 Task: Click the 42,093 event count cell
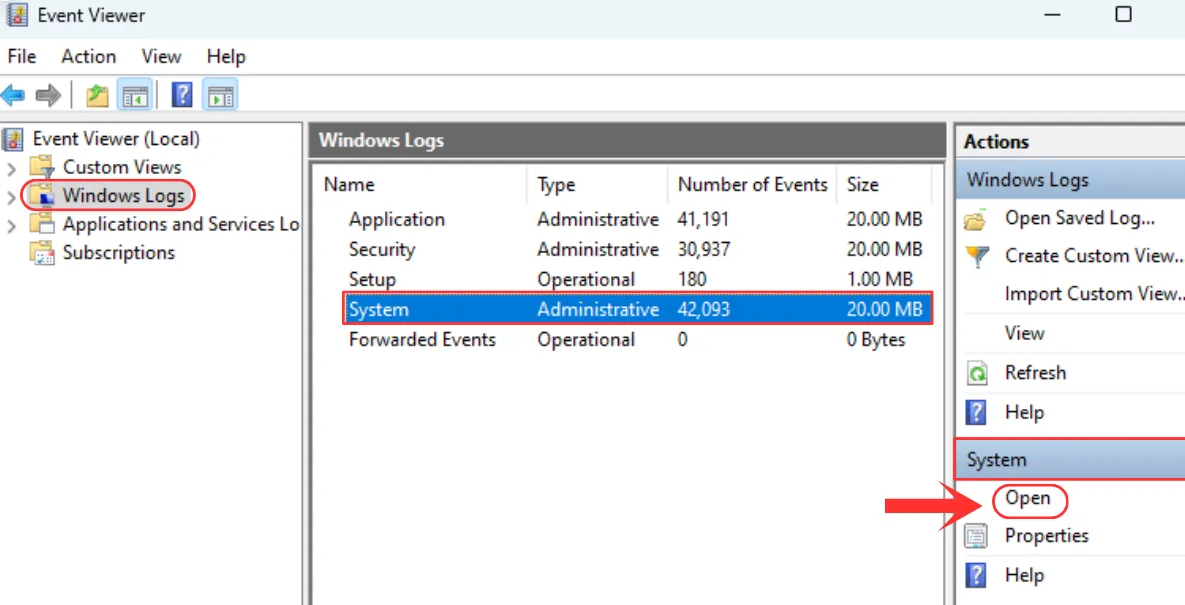pyautogui.click(x=704, y=310)
